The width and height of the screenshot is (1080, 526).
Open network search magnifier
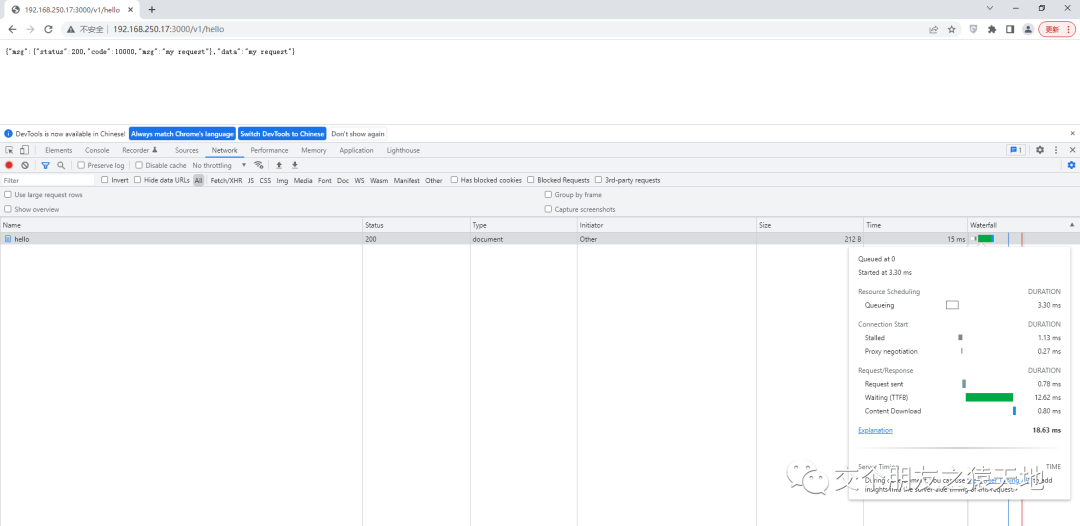[x=61, y=165]
